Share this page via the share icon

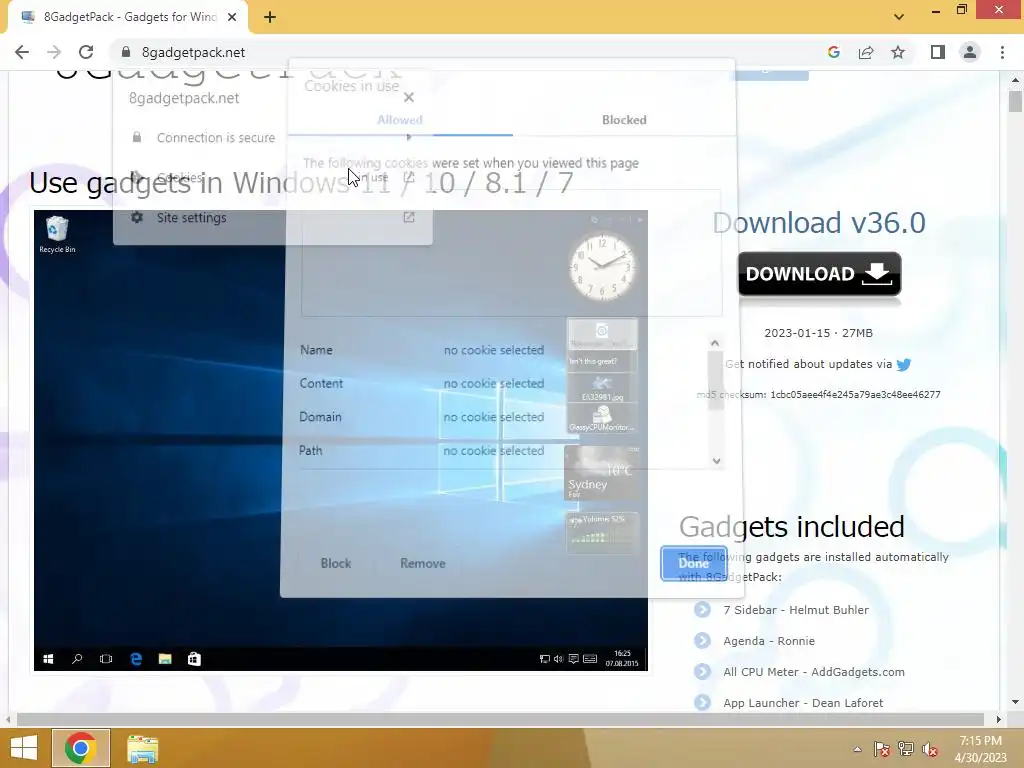pyautogui.click(x=866, y=52)
